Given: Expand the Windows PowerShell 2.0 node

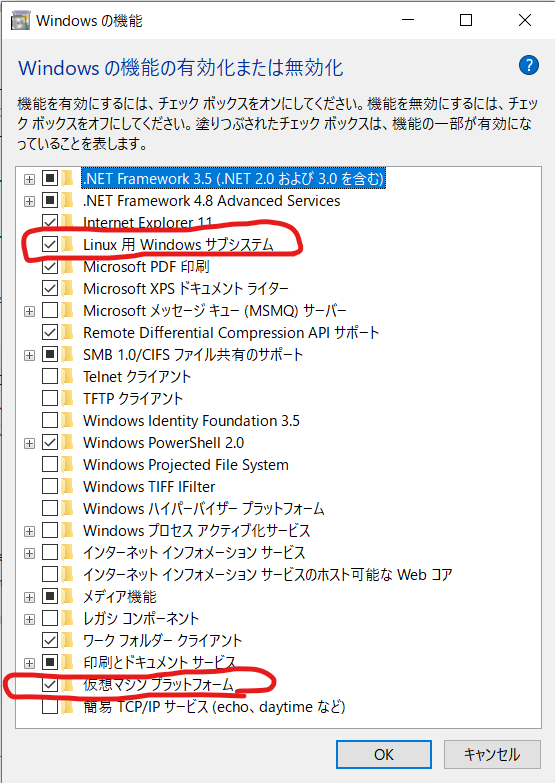Looking at the screenshot, I should click(x=29, y=442).
